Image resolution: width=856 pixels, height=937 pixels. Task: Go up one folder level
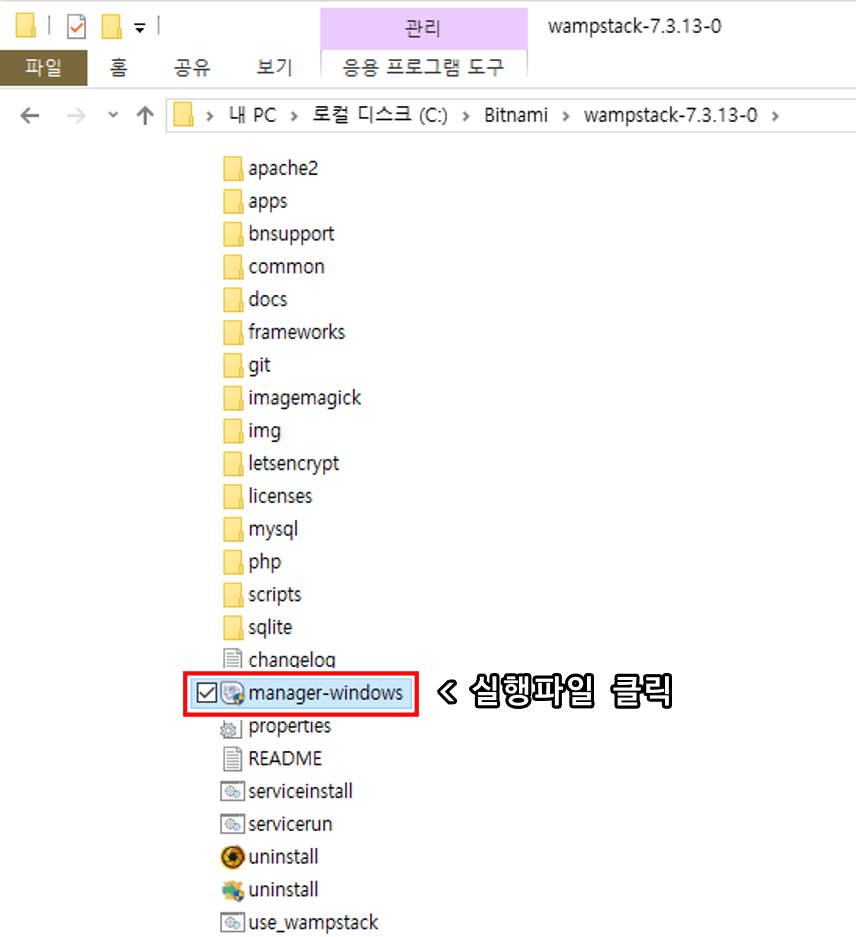[x=145, y=115]
